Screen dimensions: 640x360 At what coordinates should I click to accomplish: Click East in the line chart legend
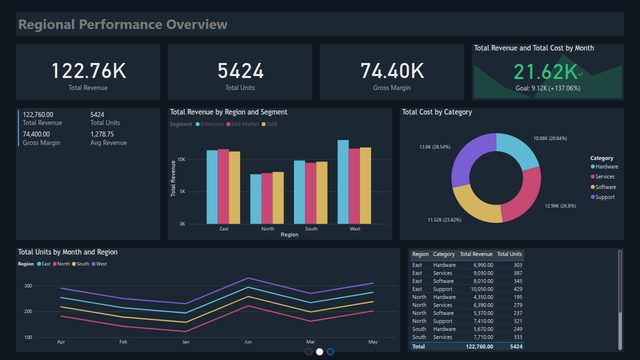point(44,264)
